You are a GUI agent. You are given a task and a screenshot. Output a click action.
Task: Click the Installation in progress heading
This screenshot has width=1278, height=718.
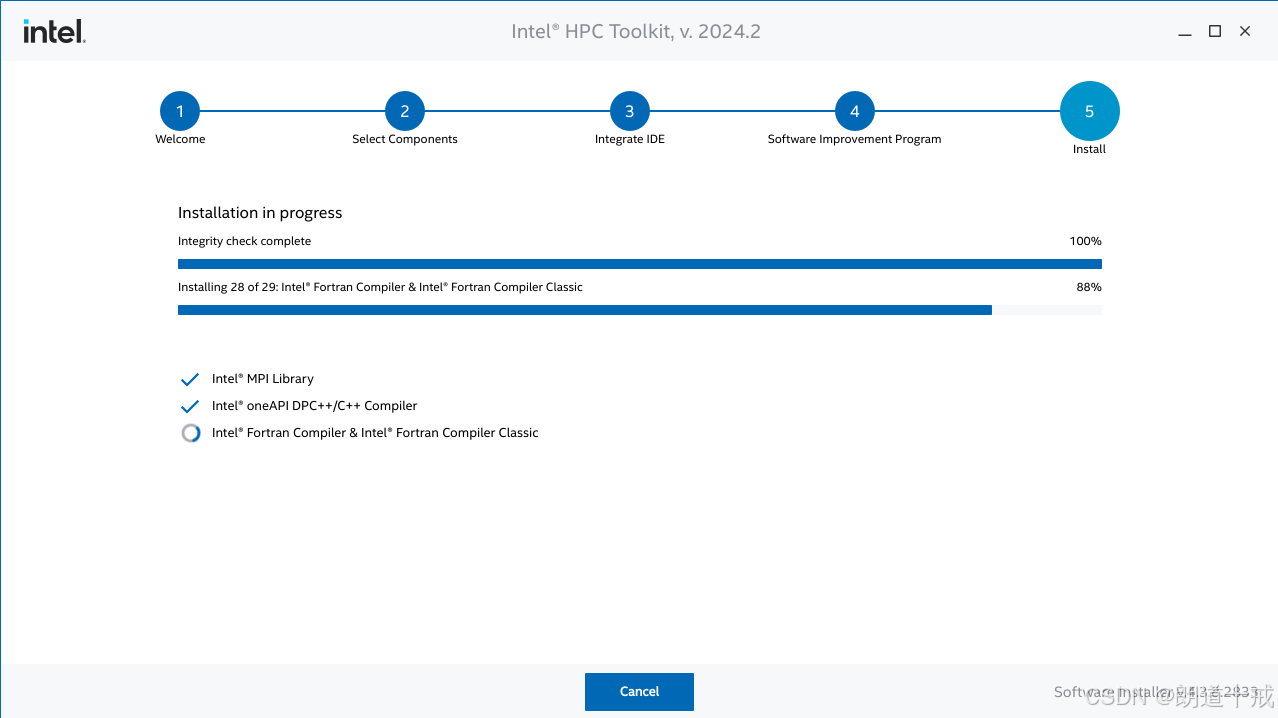click(x=260, y=213)
